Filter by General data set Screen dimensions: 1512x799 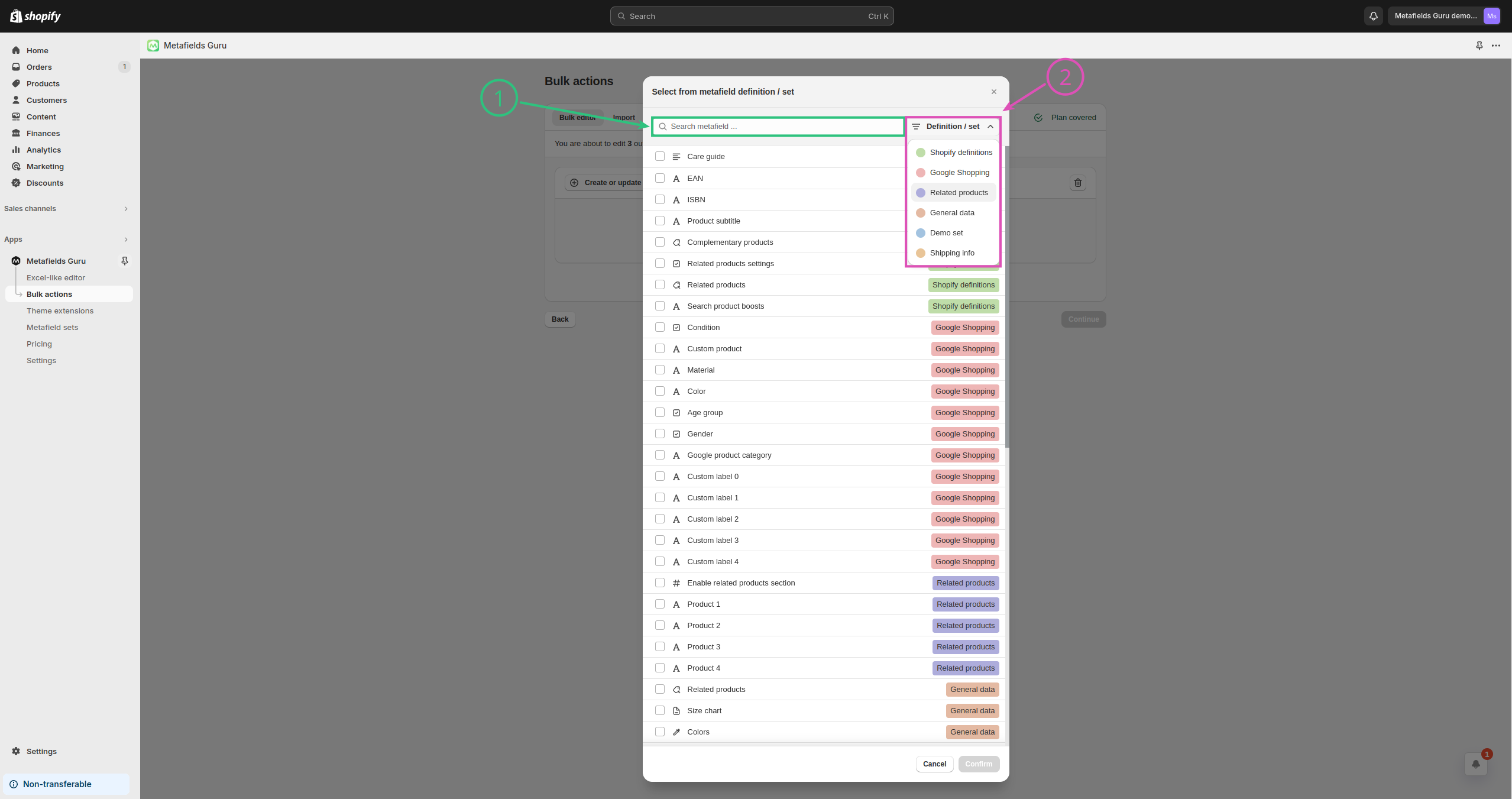(x=954, y=213)
